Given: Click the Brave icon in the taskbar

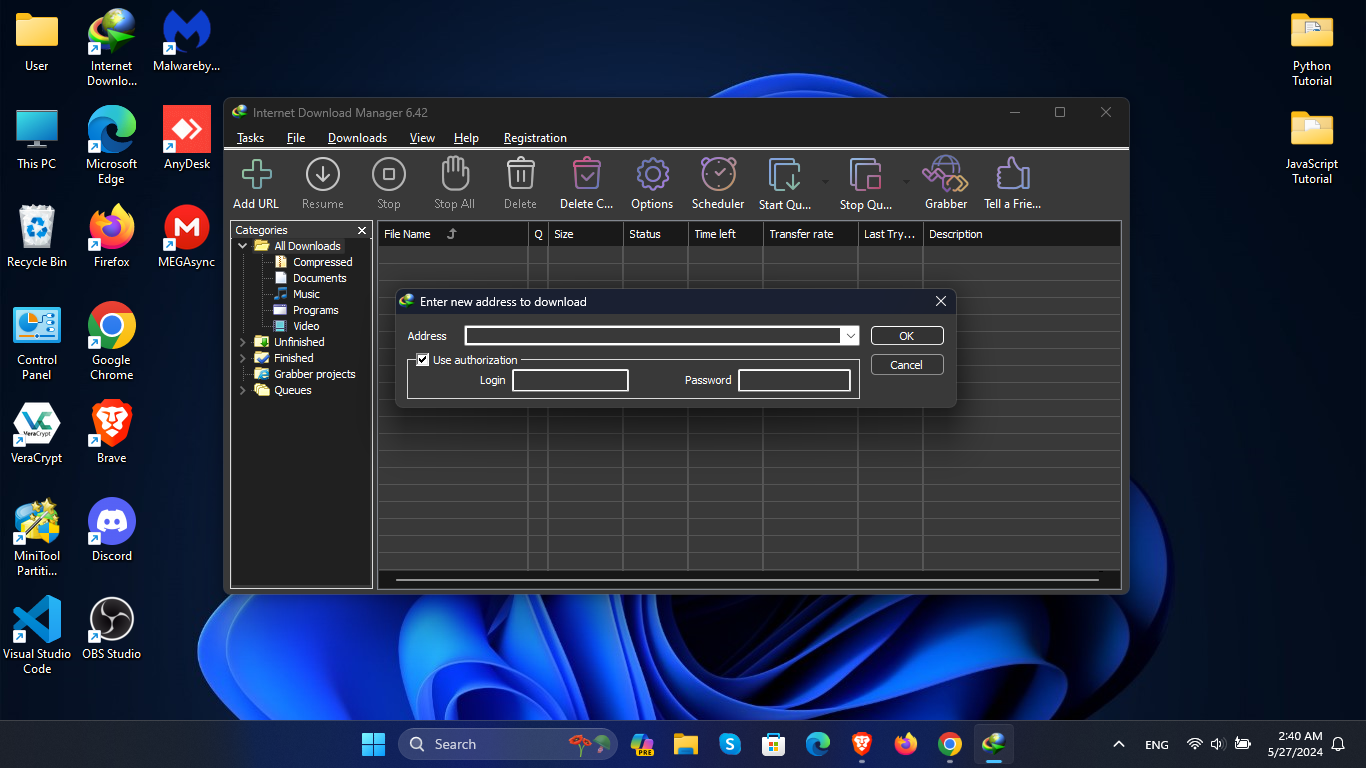Looking at the screenshot, I should [862, 744].
